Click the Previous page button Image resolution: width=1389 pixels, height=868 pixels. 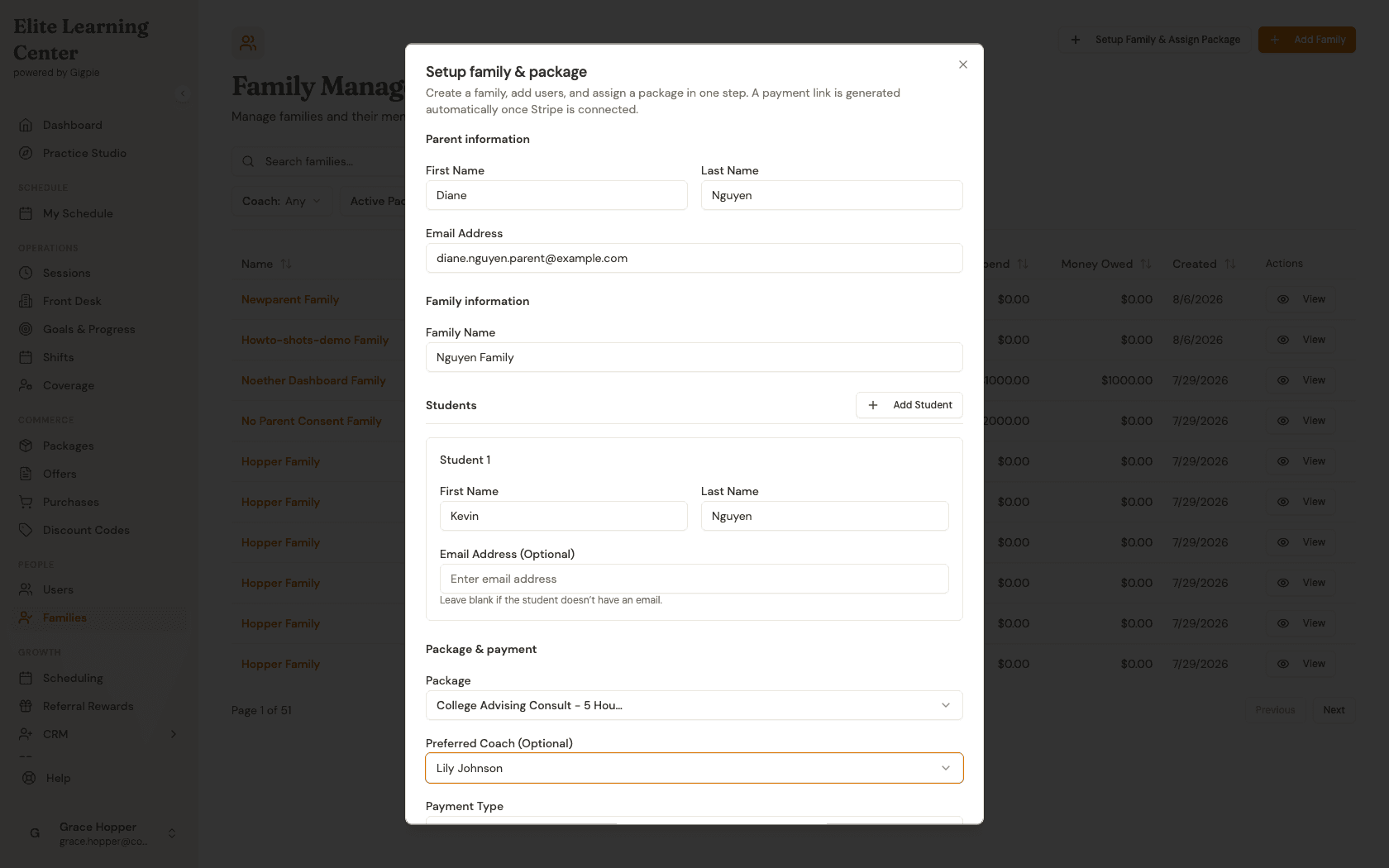click(x=1275, y=710)
